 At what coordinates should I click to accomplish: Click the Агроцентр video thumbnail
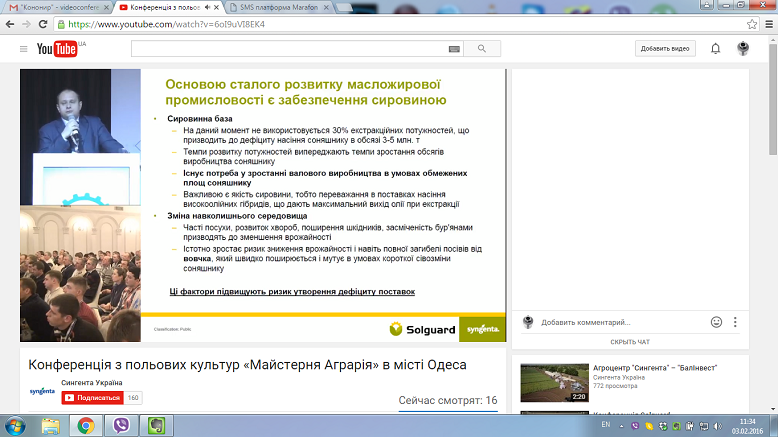(554, 383)
